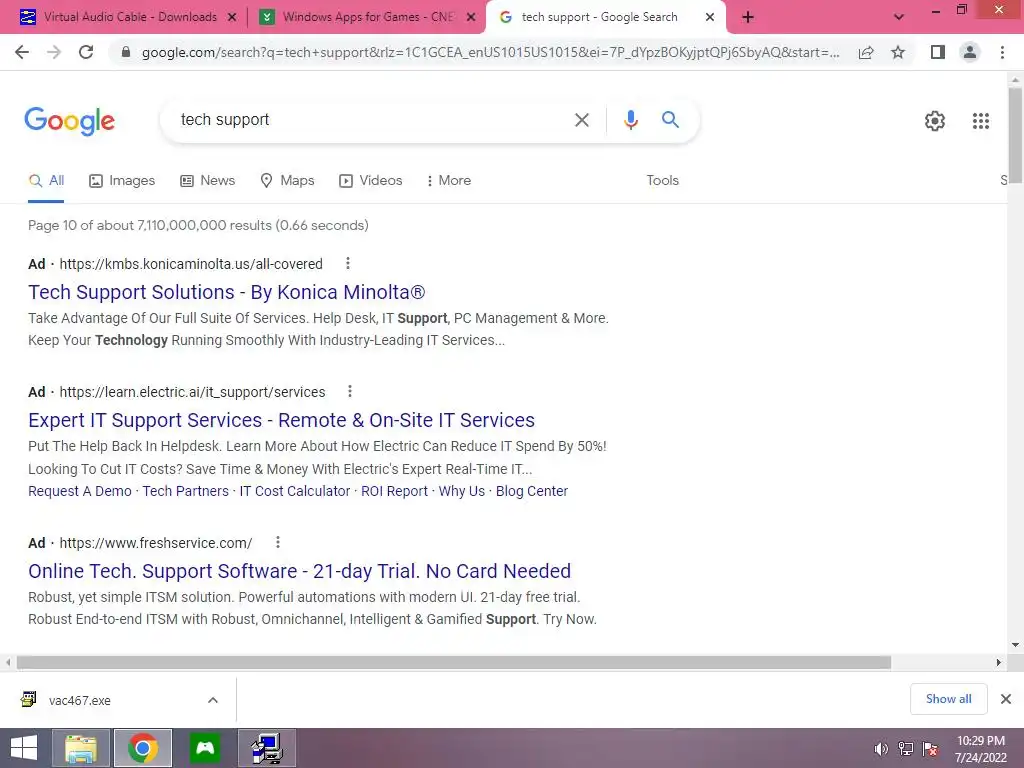The image size is (1024, 768).
Task: Open options for learn.electric.ai ad
Action: tap(350, 391)
